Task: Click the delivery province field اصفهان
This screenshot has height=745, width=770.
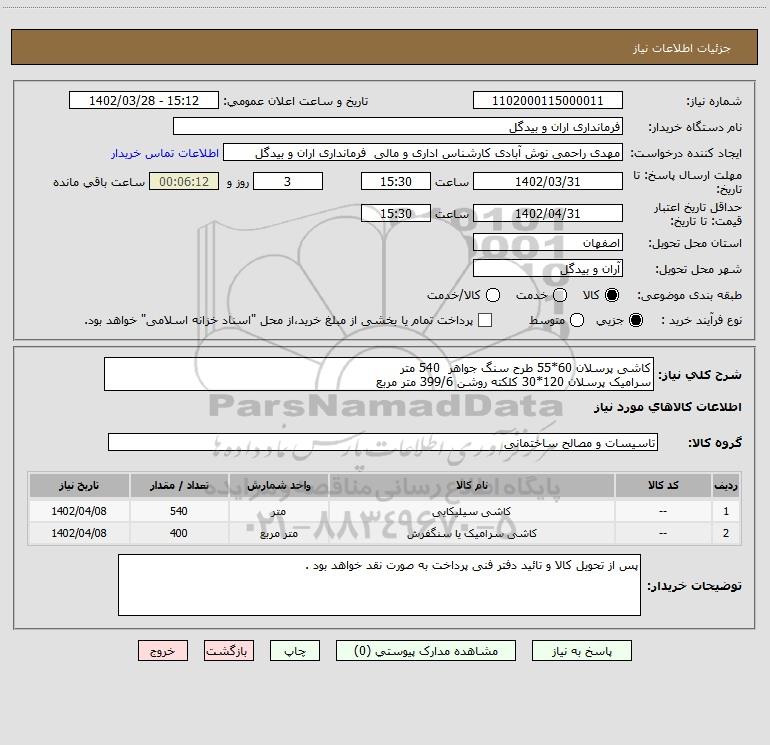Action: (548, 243)
